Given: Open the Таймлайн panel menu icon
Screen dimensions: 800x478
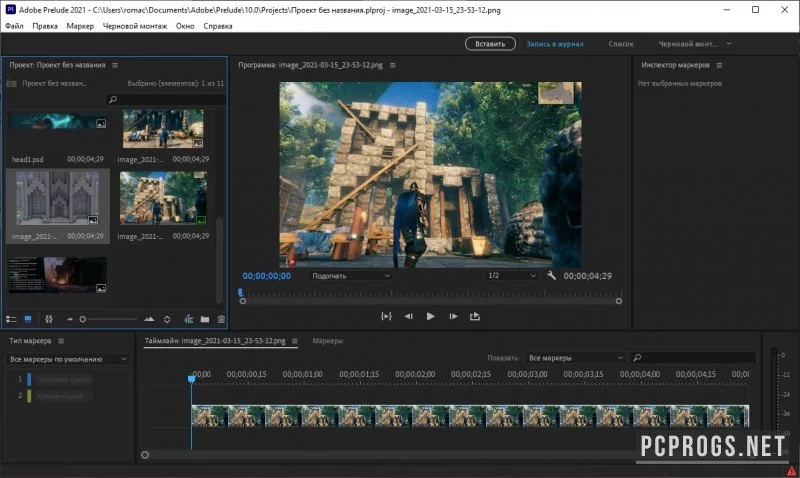Looking at the screenshot, I should [x=294, y=341].
